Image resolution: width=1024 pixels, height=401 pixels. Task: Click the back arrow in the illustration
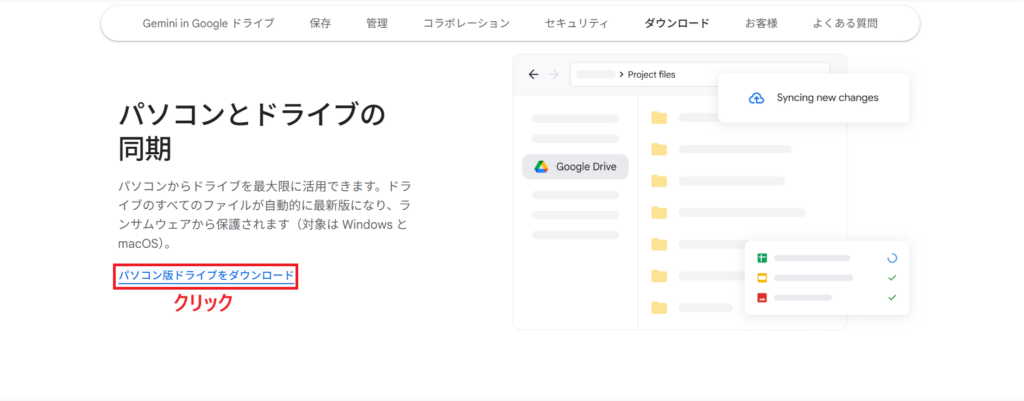533,74
